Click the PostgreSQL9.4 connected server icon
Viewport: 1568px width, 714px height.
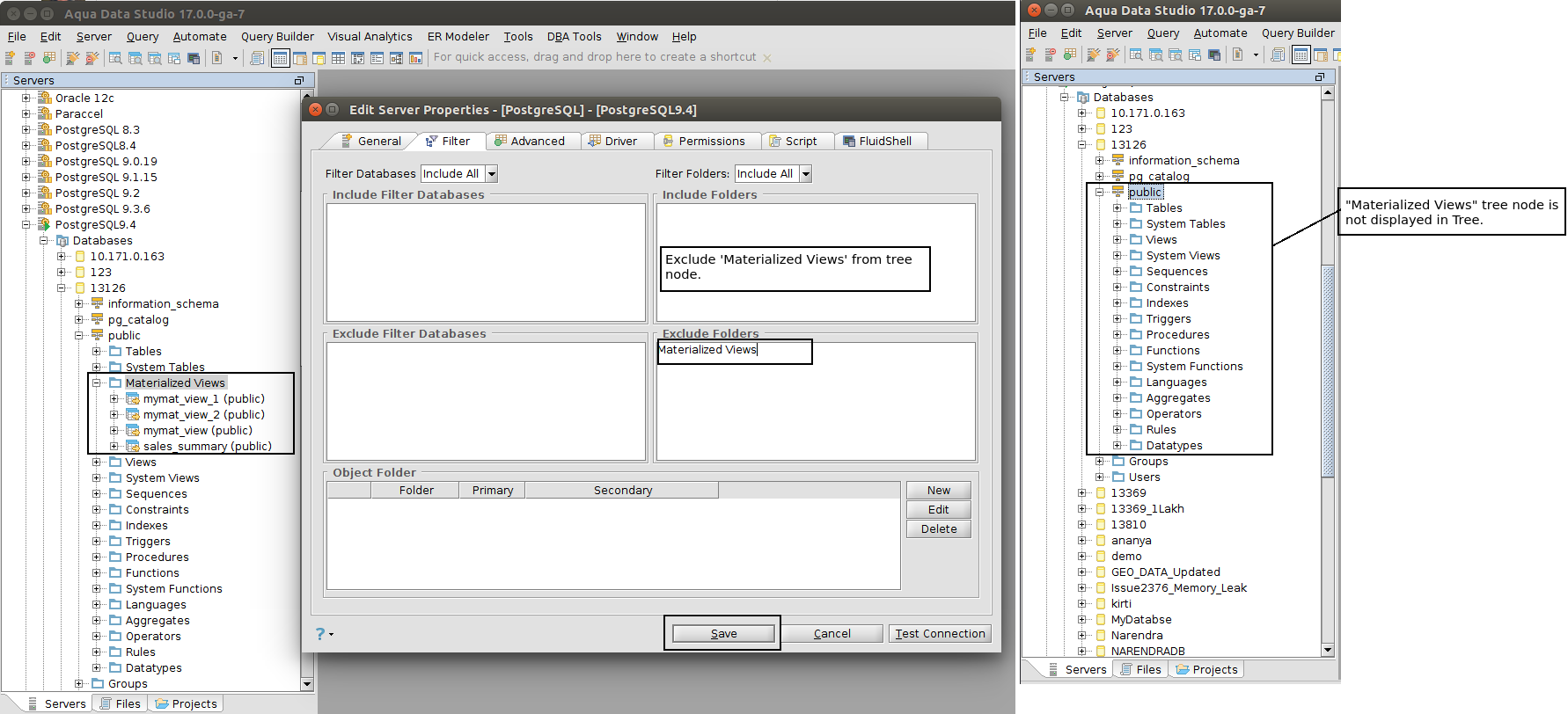coord(45,224)
